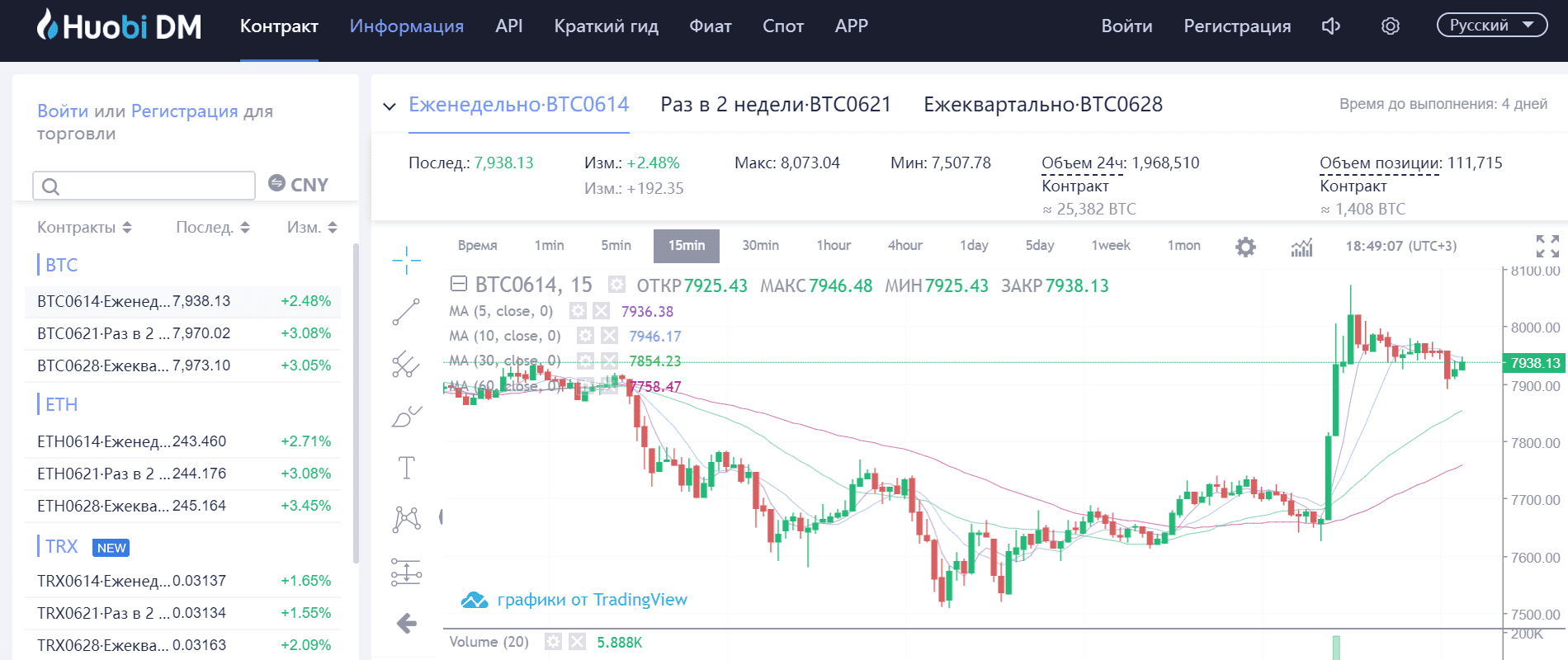Open the Русский language dropdown
Screen dimensions: 1568x660
1492,26
